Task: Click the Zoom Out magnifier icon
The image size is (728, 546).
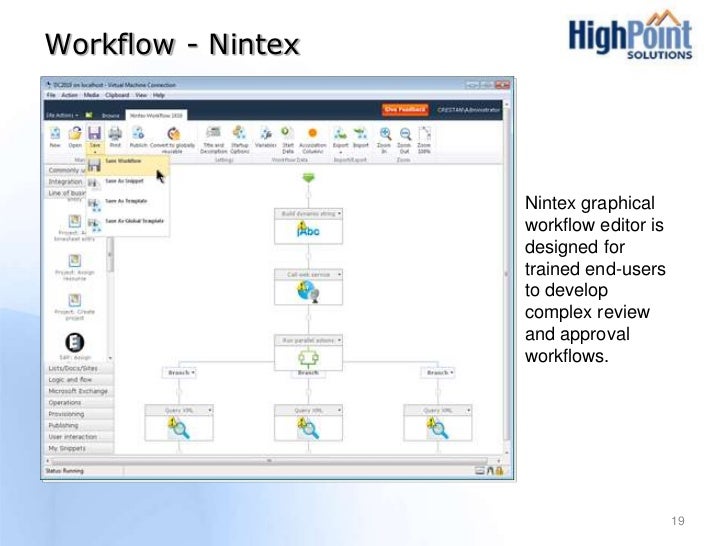Action: pos(405,134)
